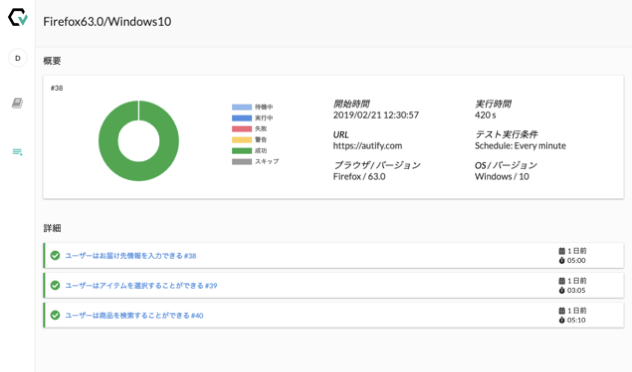Image resolution: width=632 pixels, height=372 pixels.
Task: Click the start time 2019/02/21 12:30:57
Action: tap(376, 115)
